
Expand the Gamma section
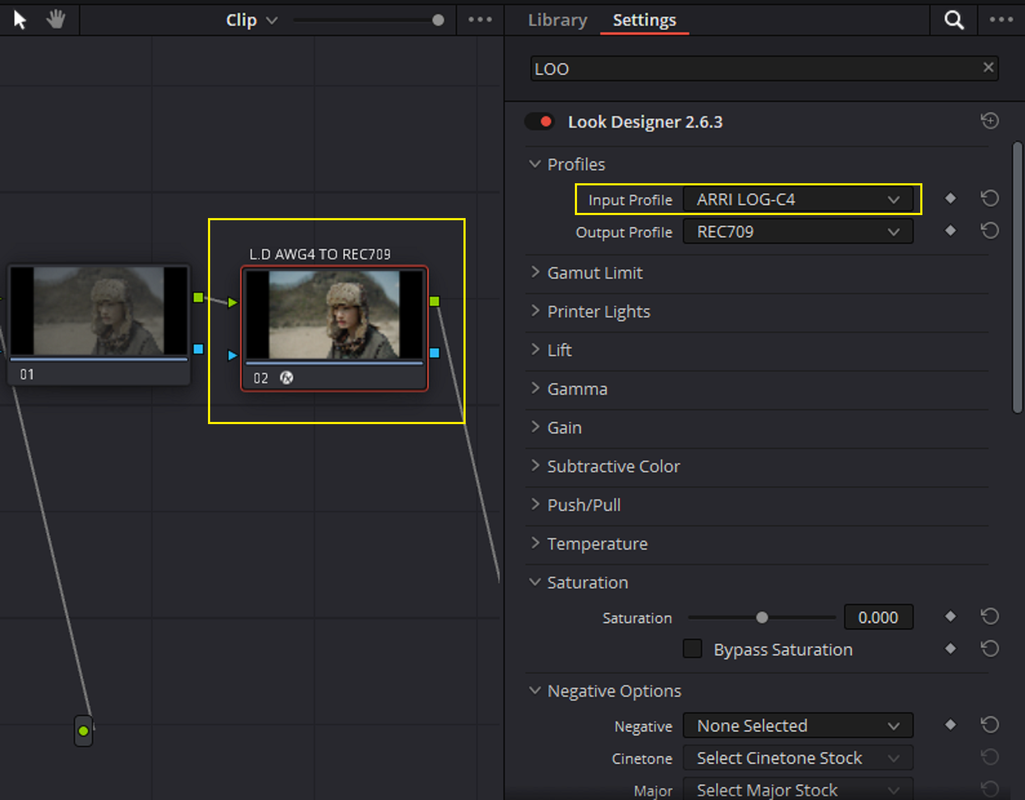535,388
